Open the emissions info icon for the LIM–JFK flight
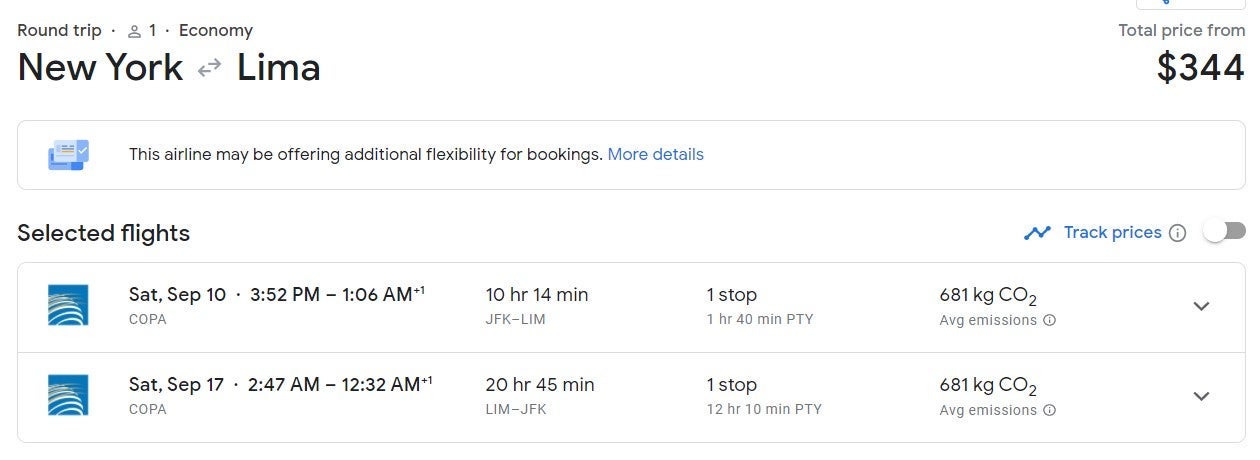 (x=1049, y=411)
